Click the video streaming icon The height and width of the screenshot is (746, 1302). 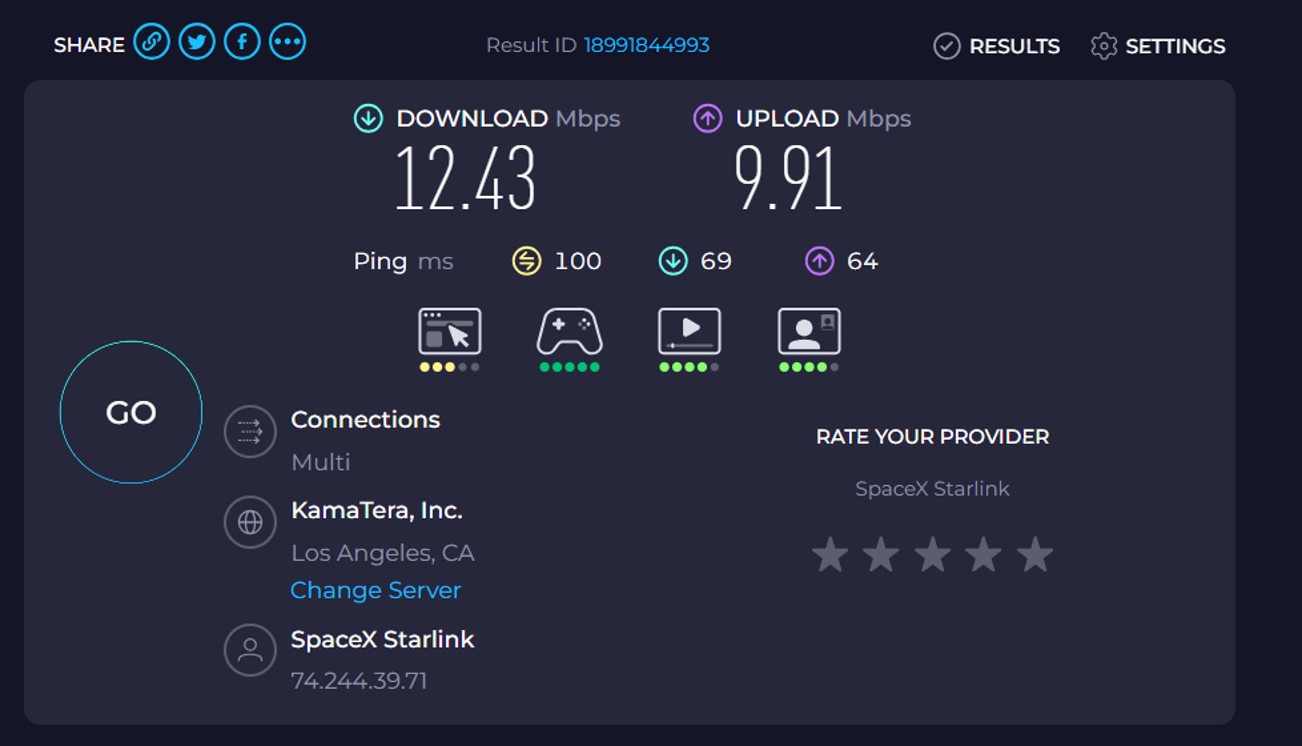point(689,332)
